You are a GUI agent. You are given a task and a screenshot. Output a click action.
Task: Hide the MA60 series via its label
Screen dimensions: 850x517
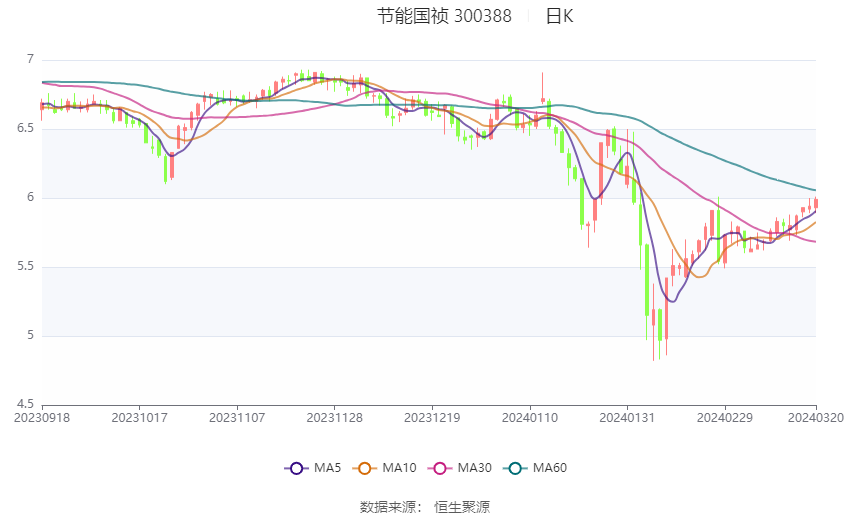tap(550, 468)
